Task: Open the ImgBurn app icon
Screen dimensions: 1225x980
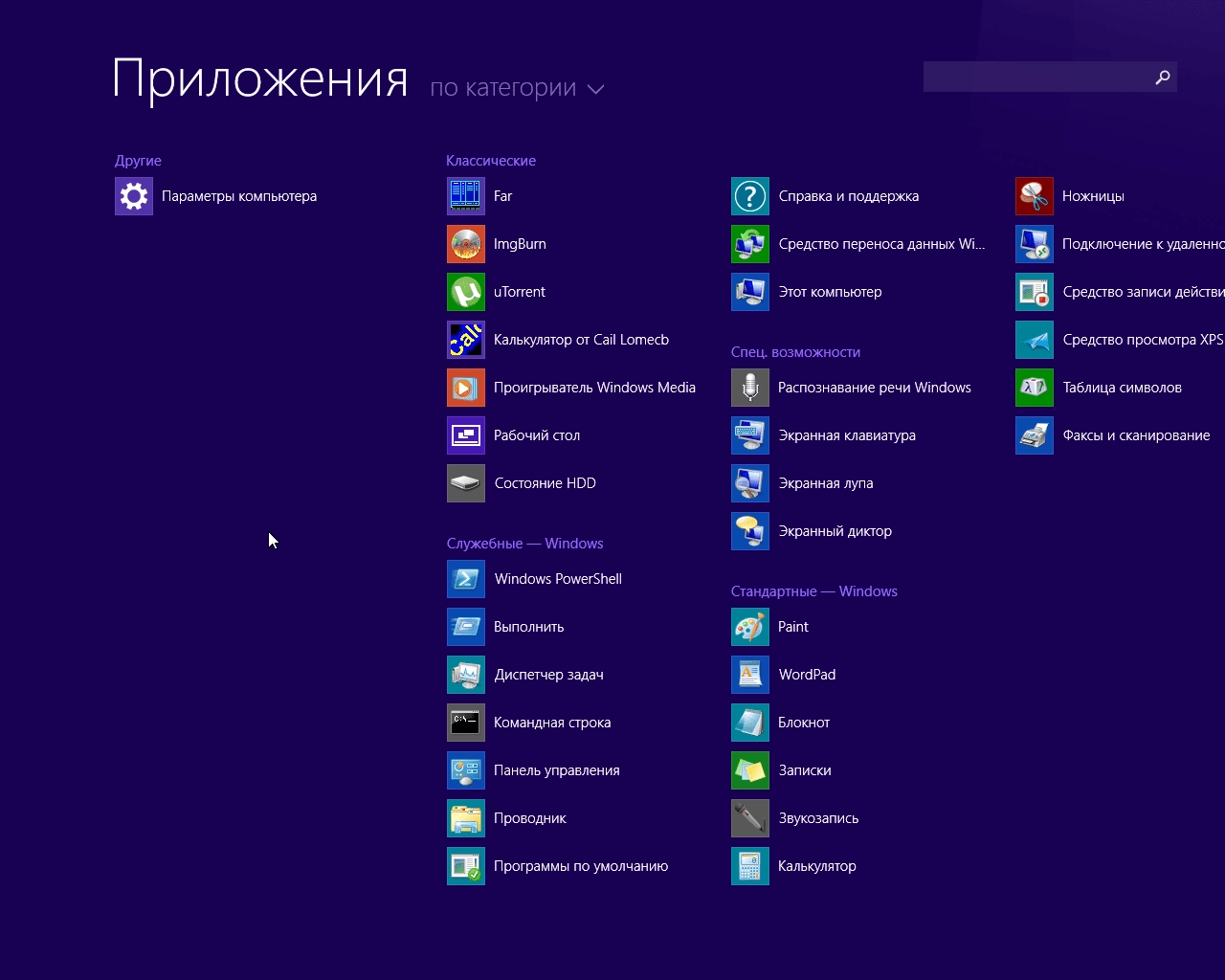Action: 466,244
